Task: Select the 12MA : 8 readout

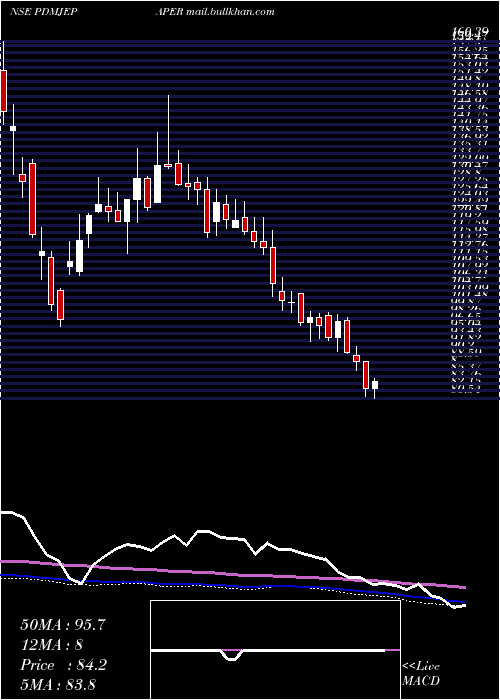Action: [x=52, y=645]
